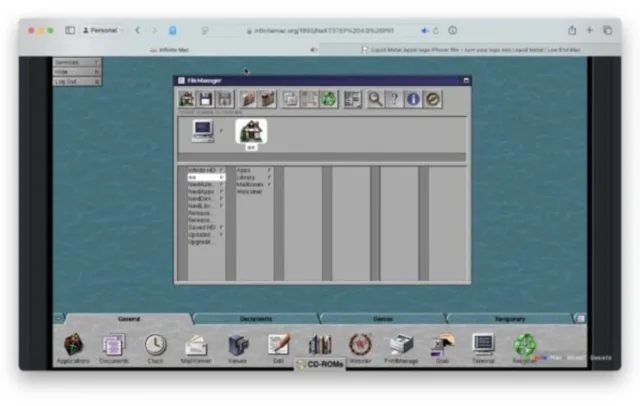Screen dimensions: 640x406
Task: Click the Safari Share button
Action: point(572,30)
